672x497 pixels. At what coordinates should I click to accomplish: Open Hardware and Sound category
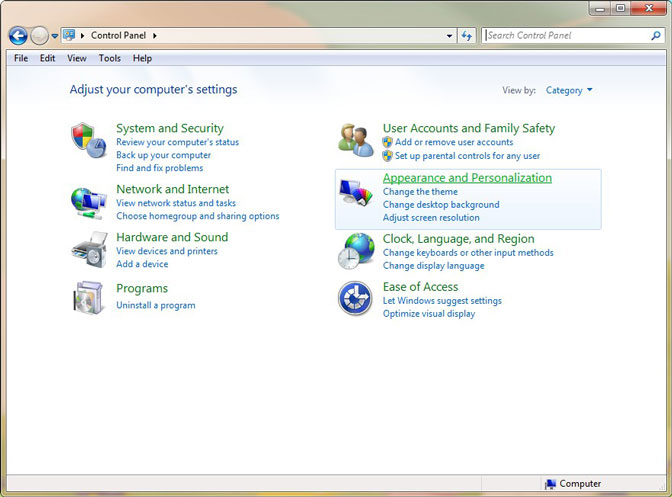click(172, 237)
